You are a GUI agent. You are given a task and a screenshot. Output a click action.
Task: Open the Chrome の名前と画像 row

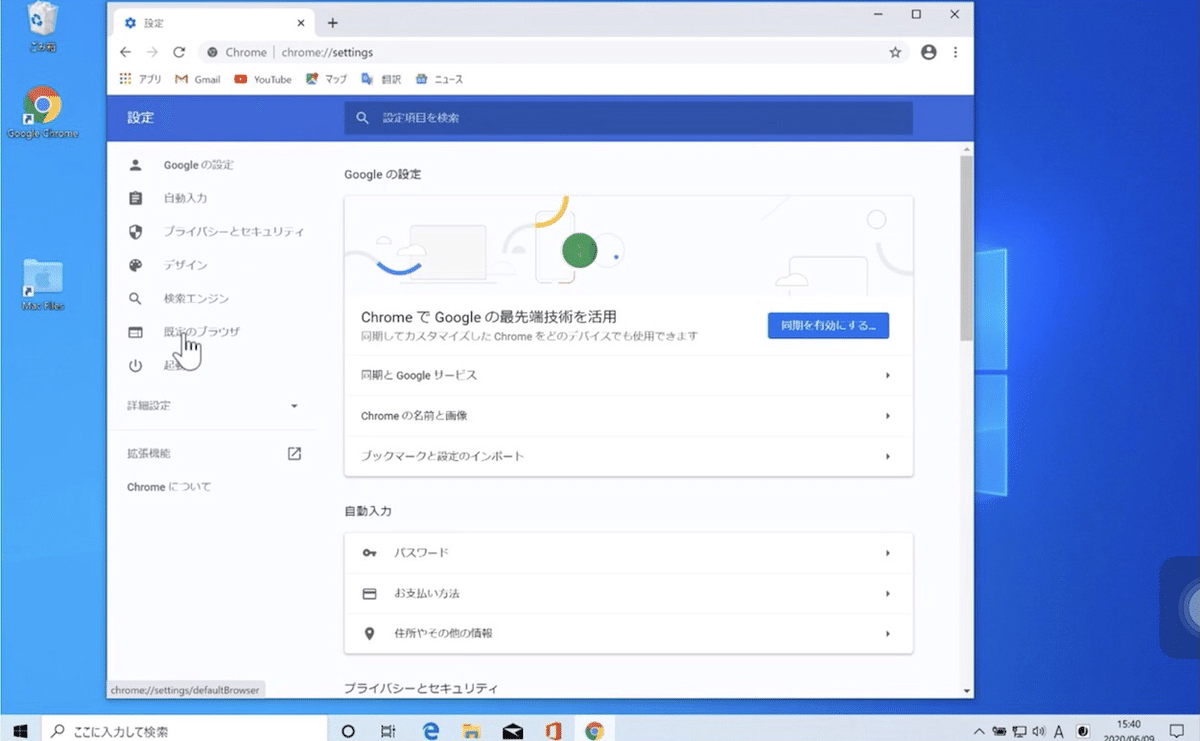[x=628, y=415]
